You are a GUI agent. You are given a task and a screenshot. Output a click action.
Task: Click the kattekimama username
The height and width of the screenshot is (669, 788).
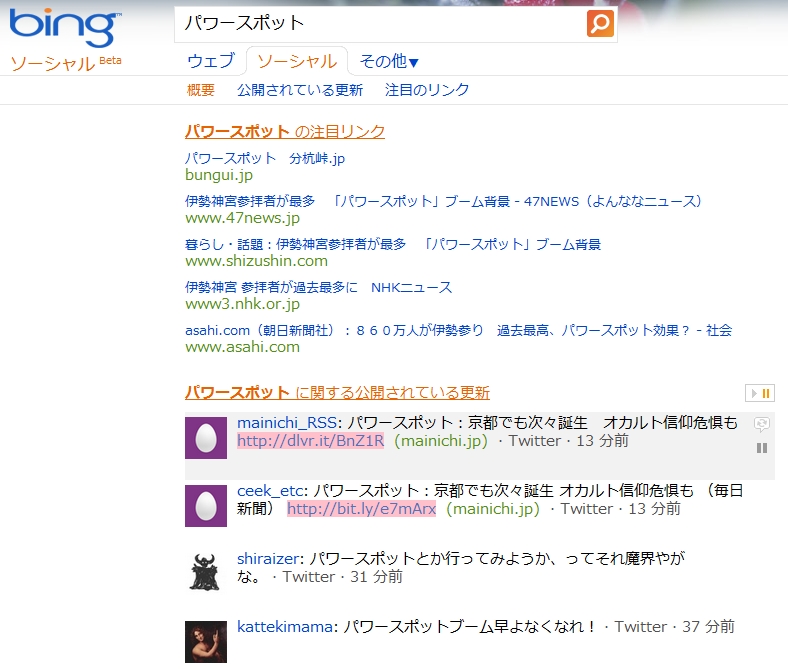[x=284, y=627]
